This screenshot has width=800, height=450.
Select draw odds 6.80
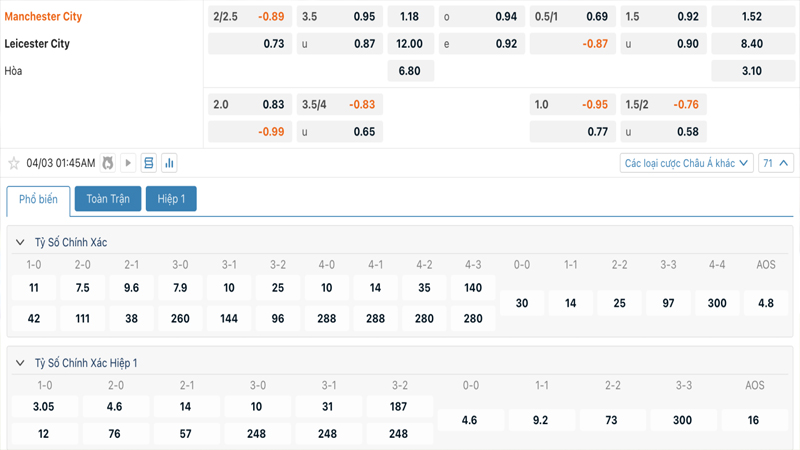click(409, 71)
